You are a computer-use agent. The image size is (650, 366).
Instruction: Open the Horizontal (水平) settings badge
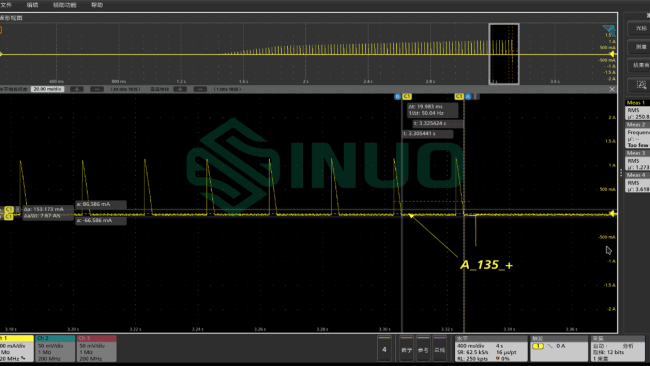tap(491, 349)
